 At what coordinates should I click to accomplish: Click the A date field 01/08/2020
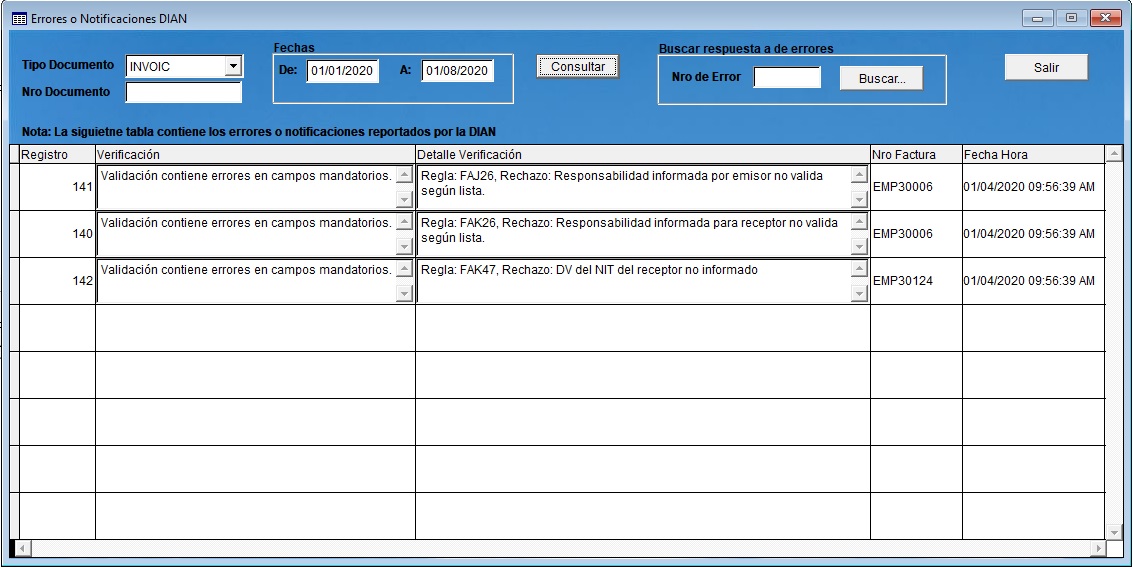[x=457, y=71]
